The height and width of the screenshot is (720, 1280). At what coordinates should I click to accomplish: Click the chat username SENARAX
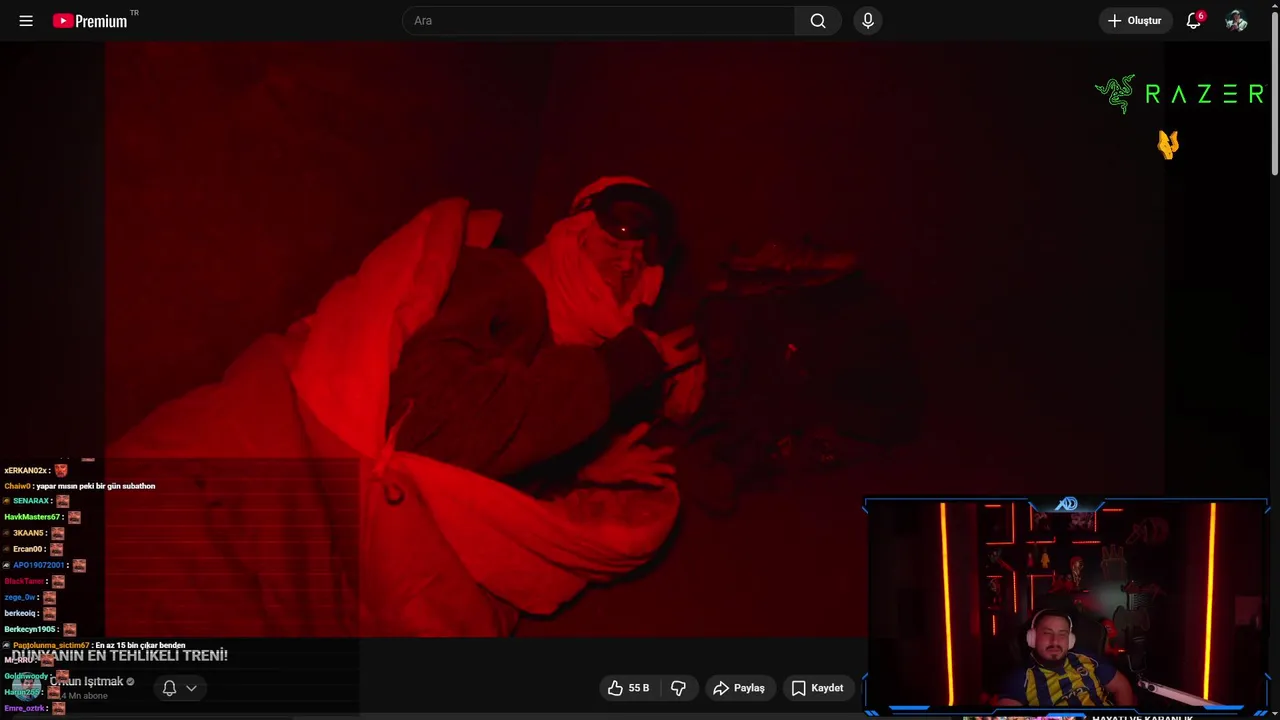(31, 501)
